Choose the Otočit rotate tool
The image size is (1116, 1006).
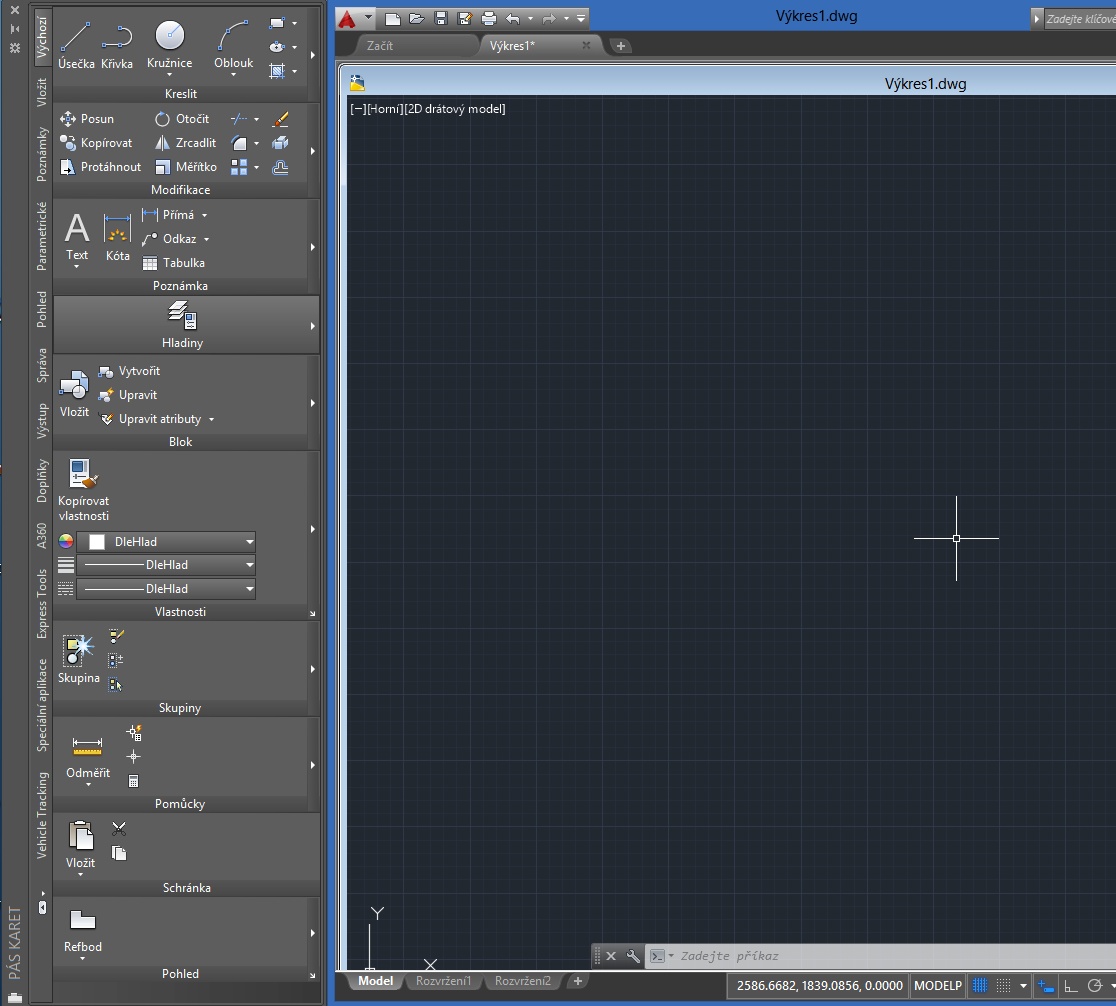(182, 119)
